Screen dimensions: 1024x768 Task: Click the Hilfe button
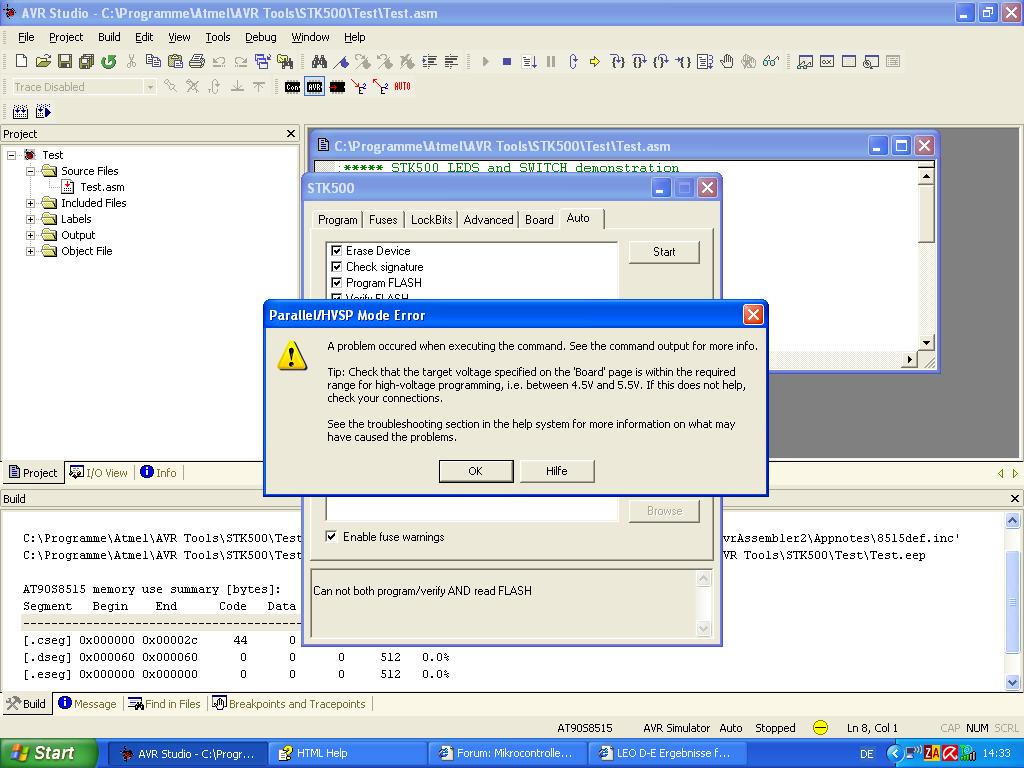tap(556, 471)
